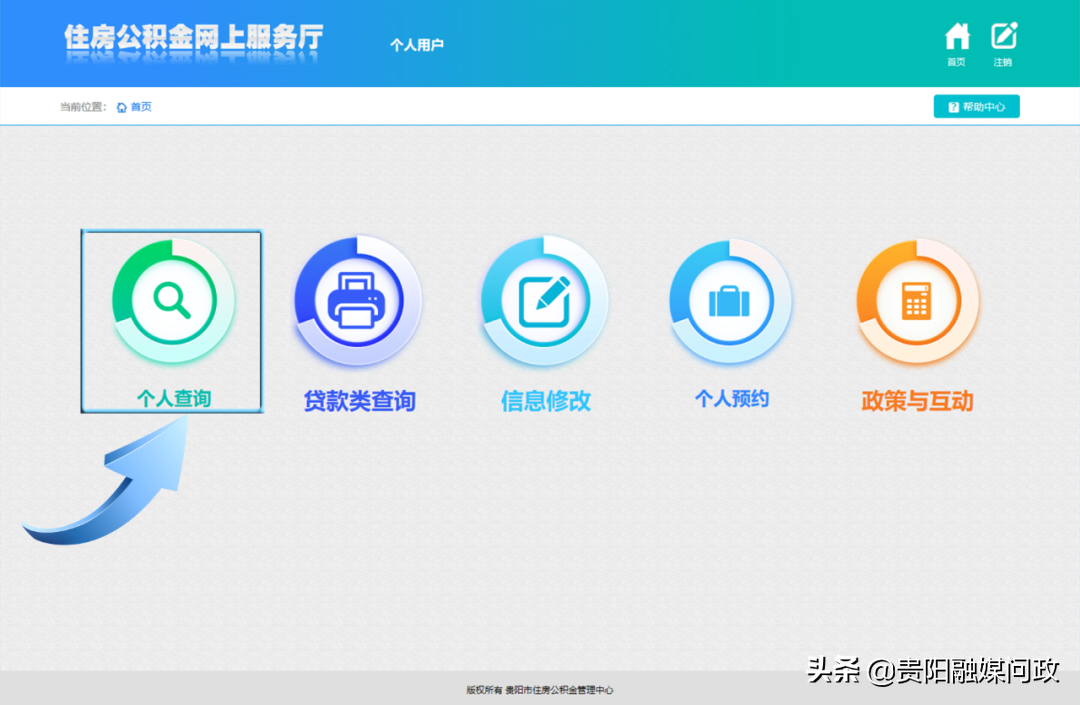
Task: Click the 政策与互动 text label
Action: (916, 400)
